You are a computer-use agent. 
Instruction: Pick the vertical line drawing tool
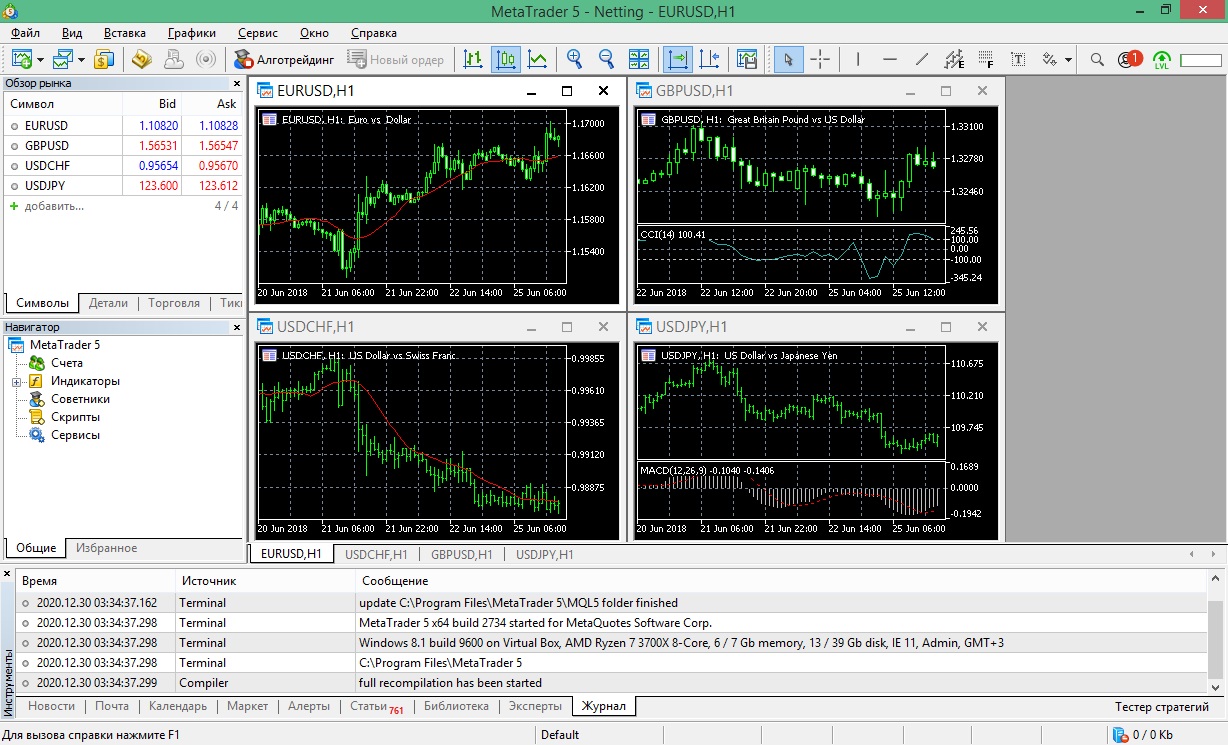pyautogui.click(x=857, y=59)
